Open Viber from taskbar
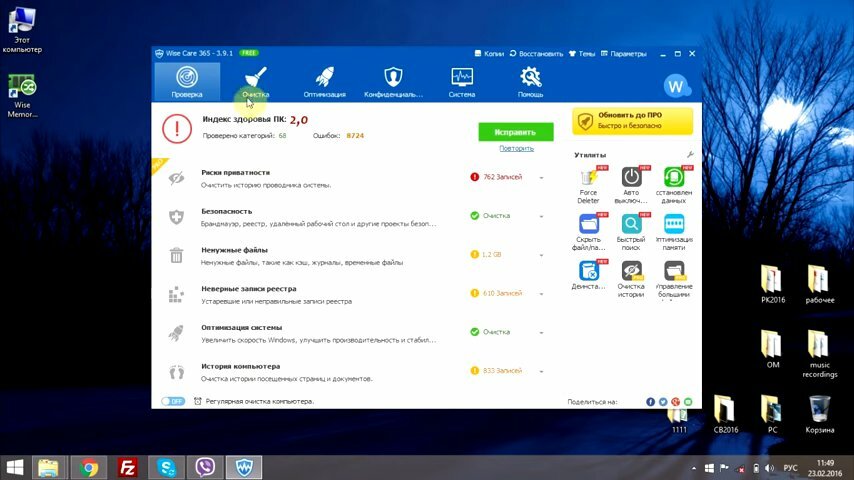The width and height of the screenshot is (854, 480). (205, 467)
